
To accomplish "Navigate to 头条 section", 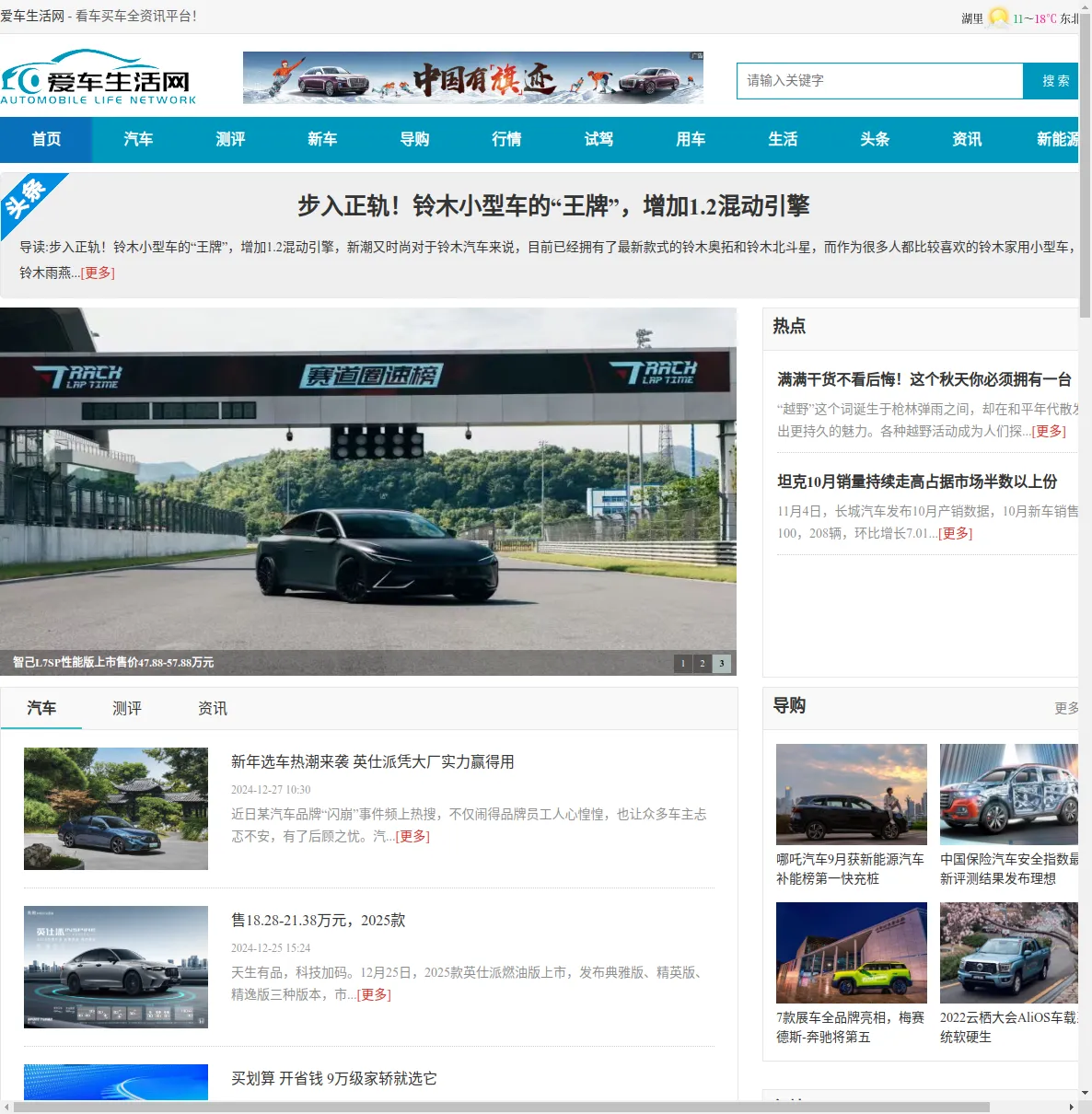I will click(x=875, y=139).
